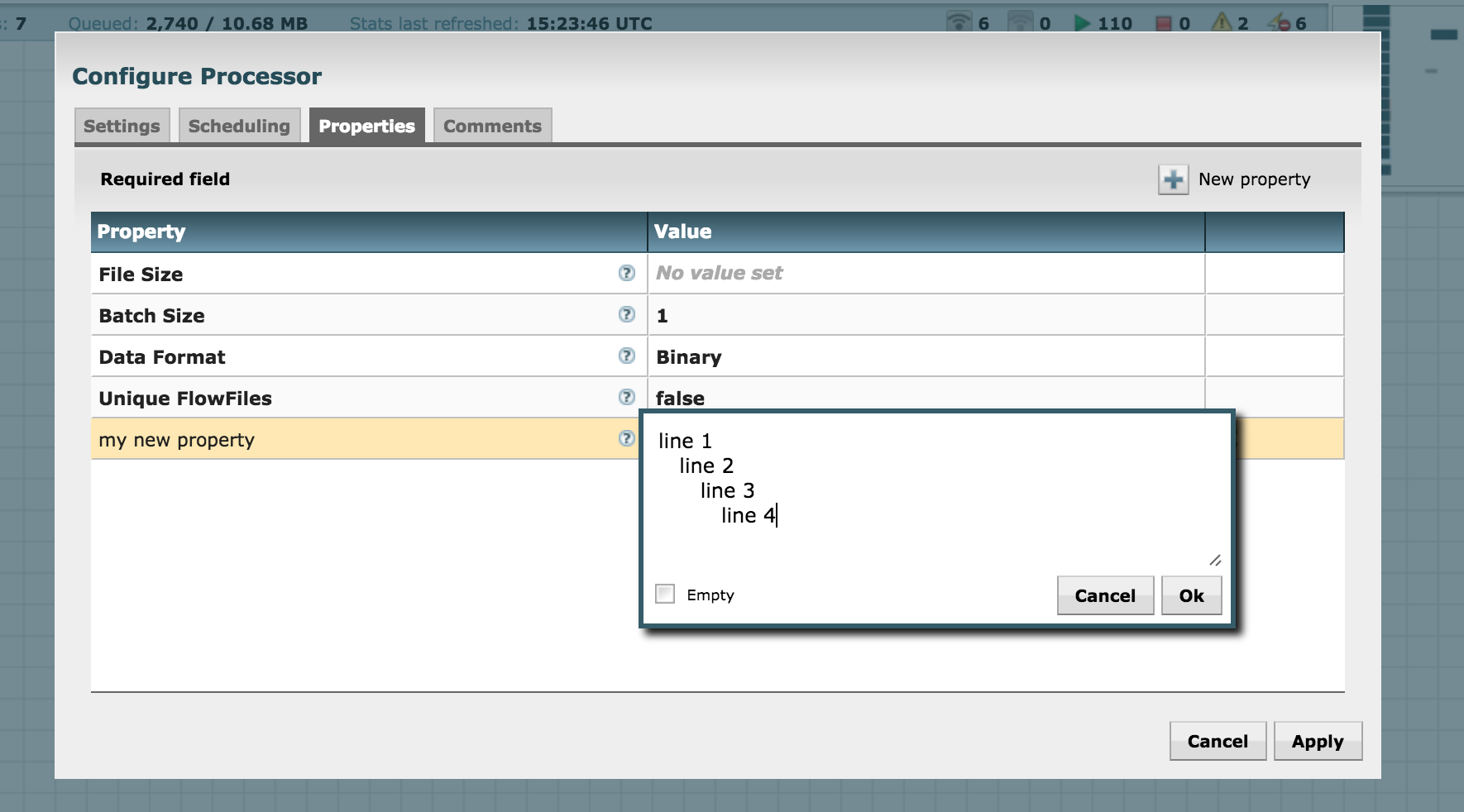The width and height of the screenshot is (1464, 812).
Task: Confirm the value with the Ok button
Action: 1191,595
